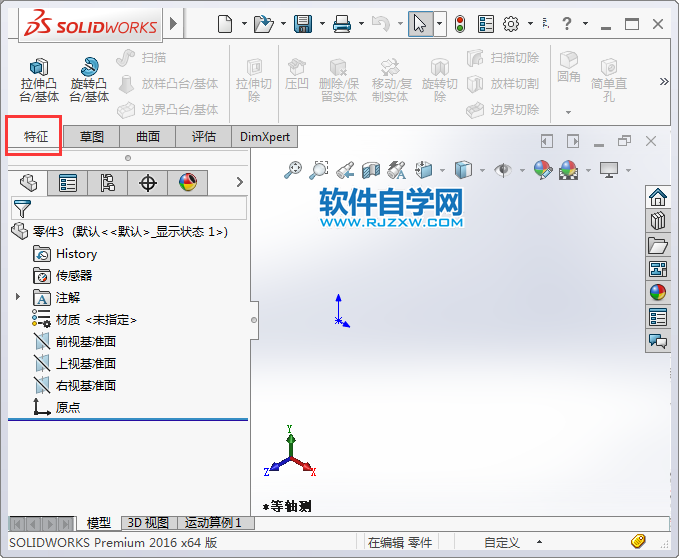Select the Revolved Boss/Base (旋转凸台/基体) tool
The width and height of the screenshot is (679, 558).
(89, 80)
